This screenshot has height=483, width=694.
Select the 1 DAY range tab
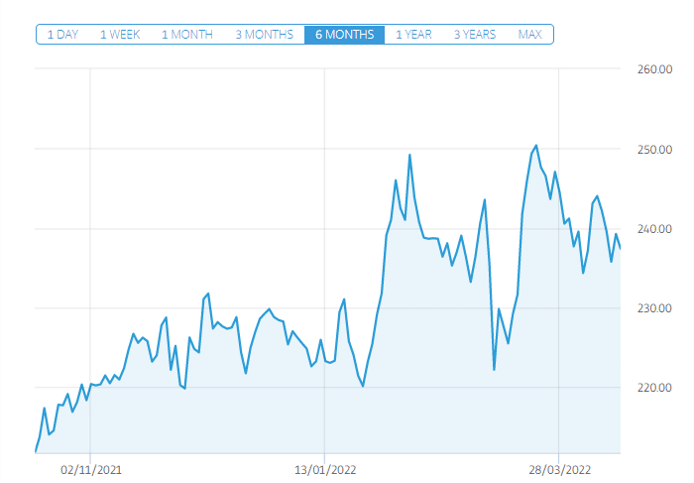pyautogui.click(x=62, y=35)
